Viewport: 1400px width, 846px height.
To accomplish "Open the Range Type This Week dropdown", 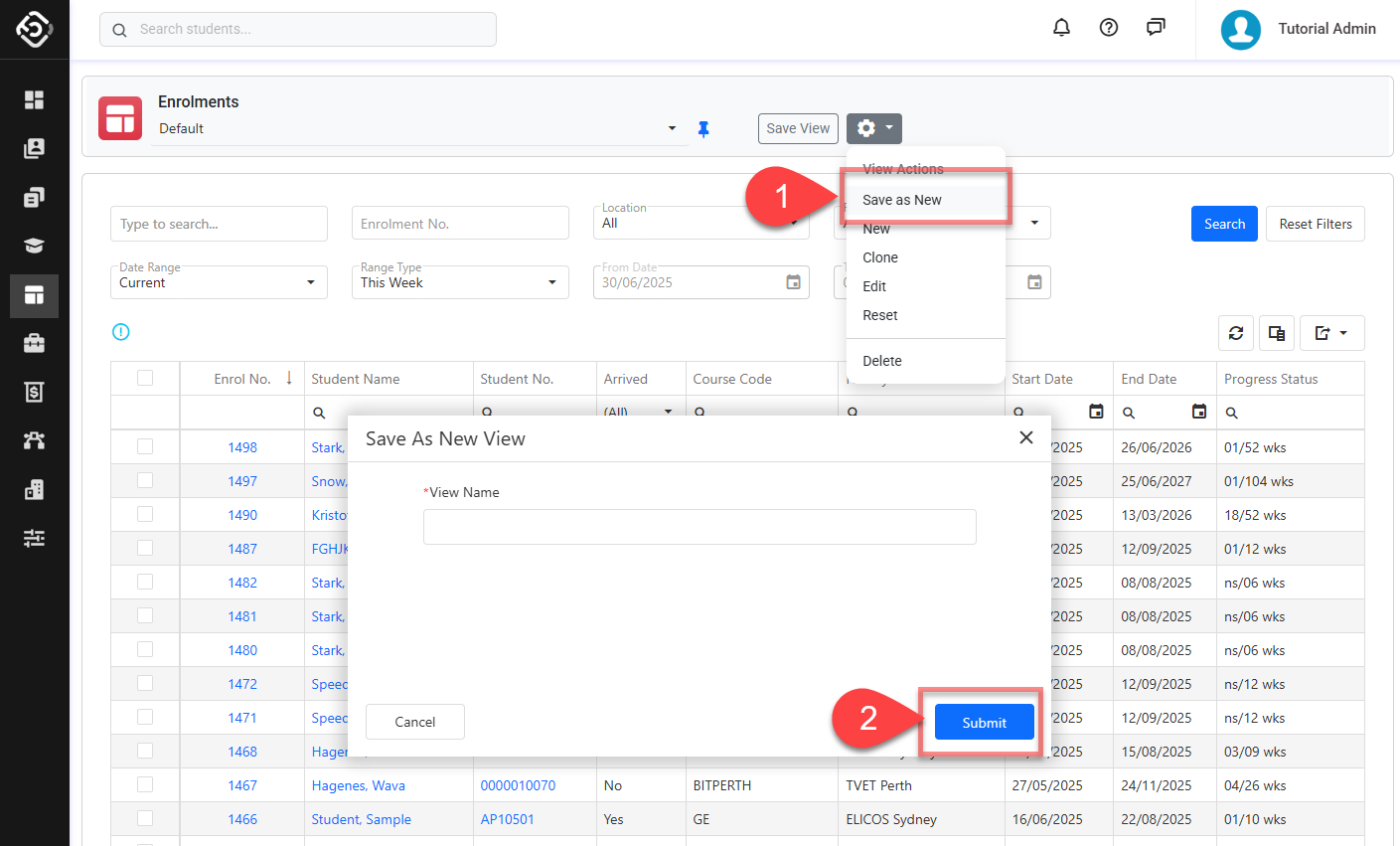I will pyautogui.click(x=460, y=282).
